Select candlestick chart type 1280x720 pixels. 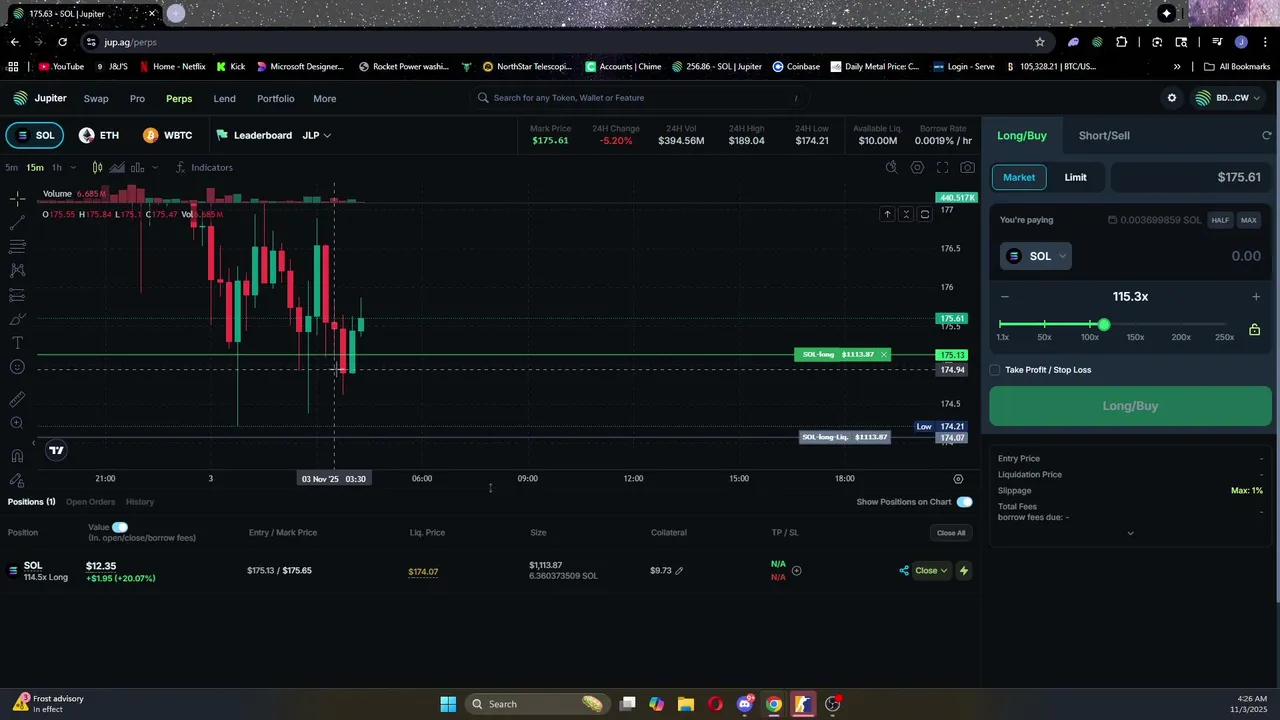pyautogui.click(x=97, y=167)
